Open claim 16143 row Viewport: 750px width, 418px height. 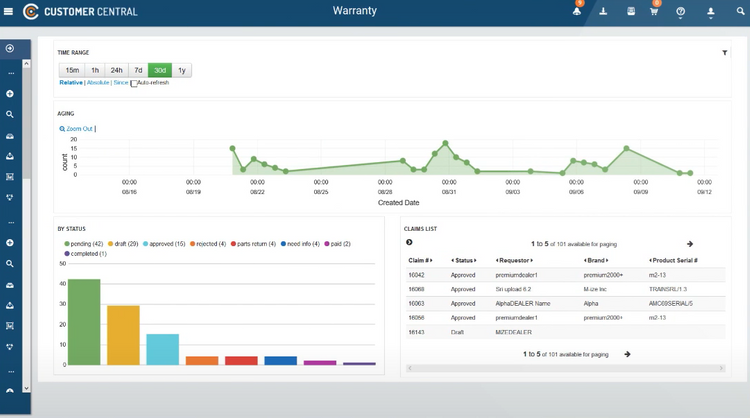pos(565,332)
